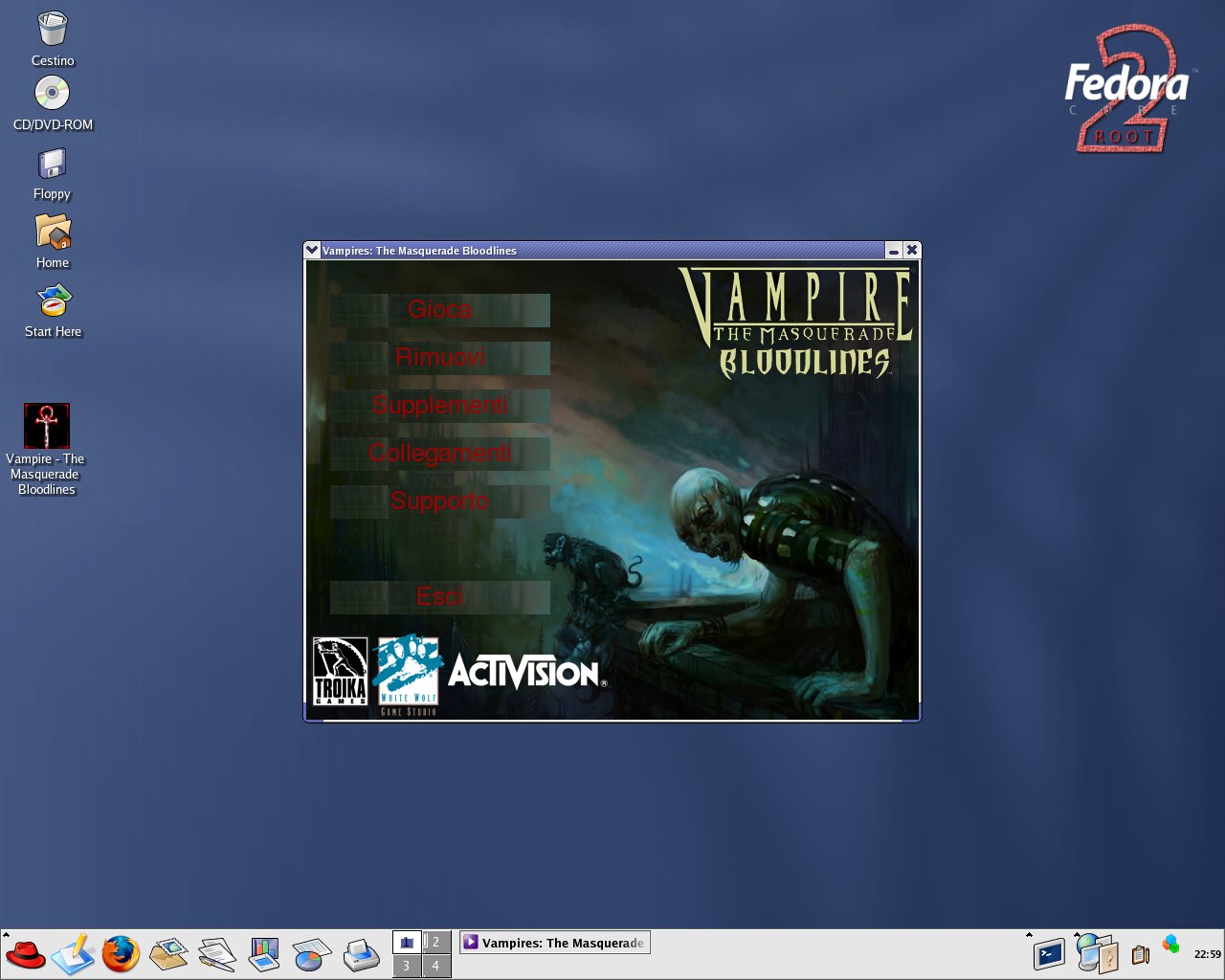
Task: Launch the word processor panel icon
Action: coord(216,954)
